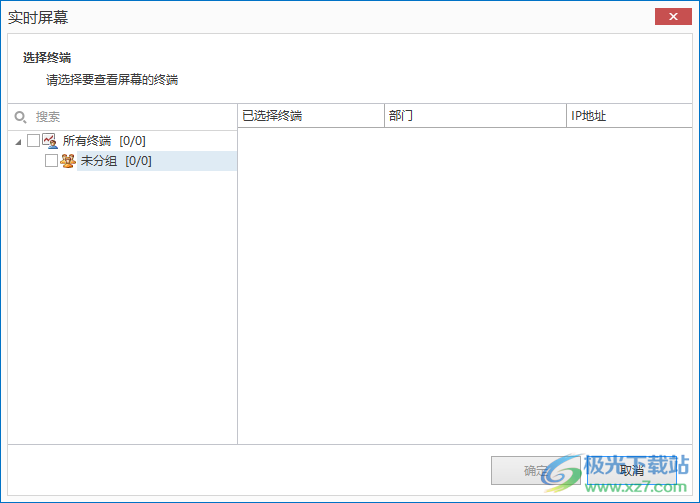
Task: Click the 取消 button
Action: pyautogui.click(x=632, y=470)
